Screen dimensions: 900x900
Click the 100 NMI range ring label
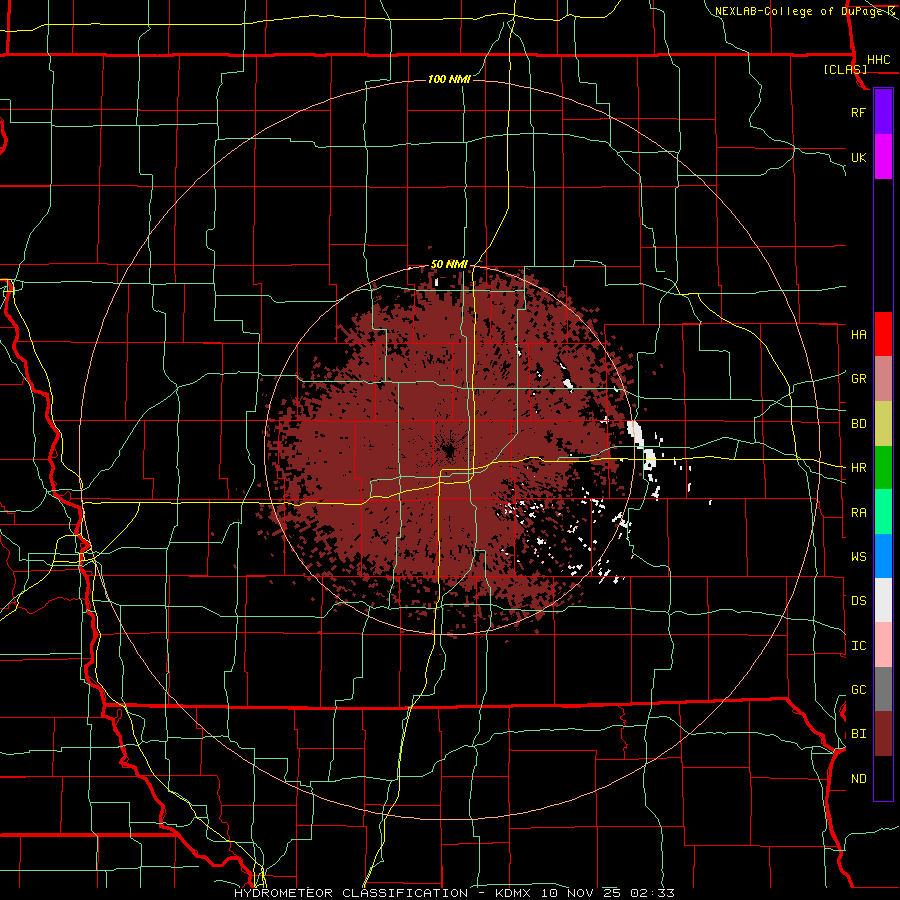click(x=449, y=79)
